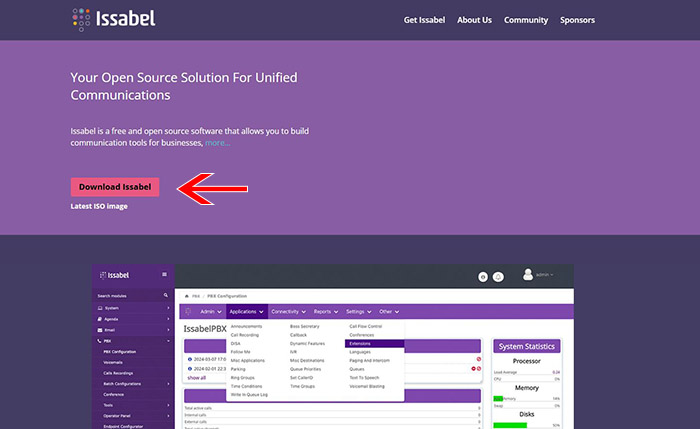700x429 pixels.
Task: Expand the Agenda sidebar arrow
Action: pos(168,319)
